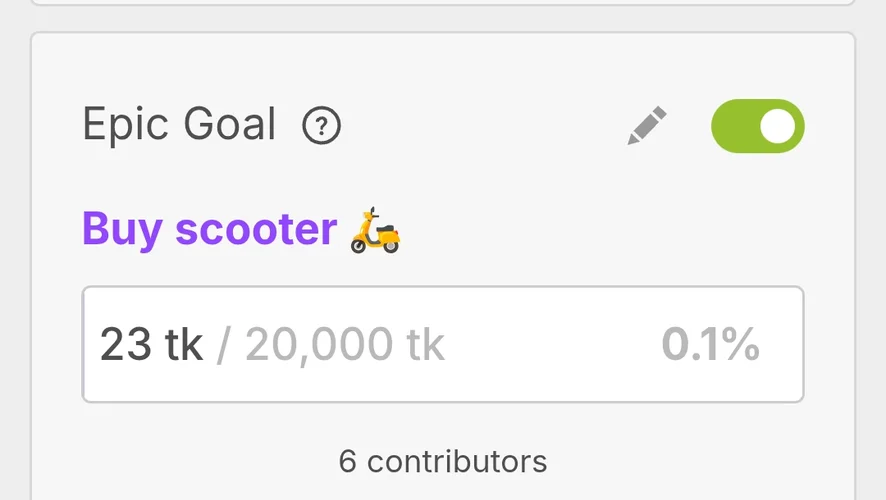Click the Epic Goal help question mark icon
Image resolution: width=886 pixels, height=500 pixels.
(322, 127)
